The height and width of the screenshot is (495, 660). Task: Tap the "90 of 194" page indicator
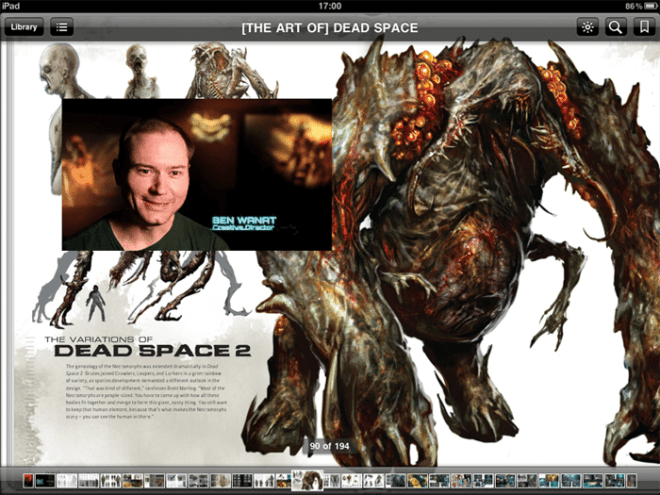pos(330,446)
